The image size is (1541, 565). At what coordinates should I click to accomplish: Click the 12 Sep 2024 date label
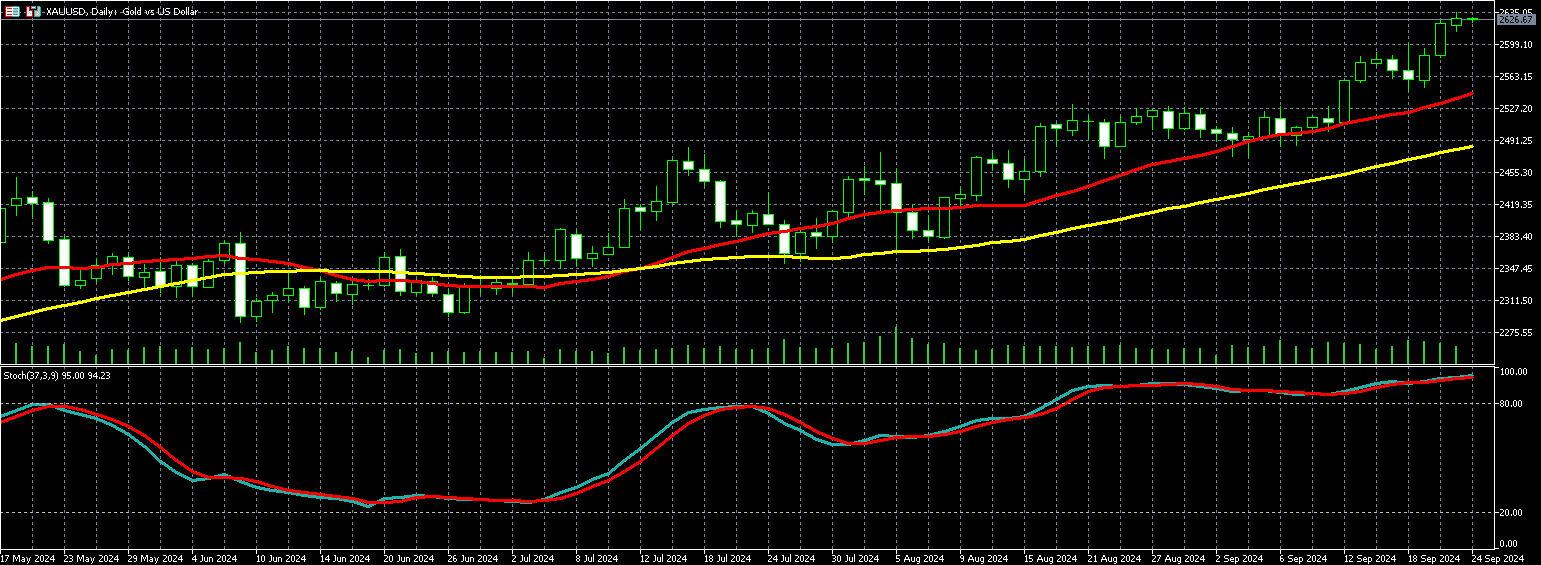point(1369,557)
